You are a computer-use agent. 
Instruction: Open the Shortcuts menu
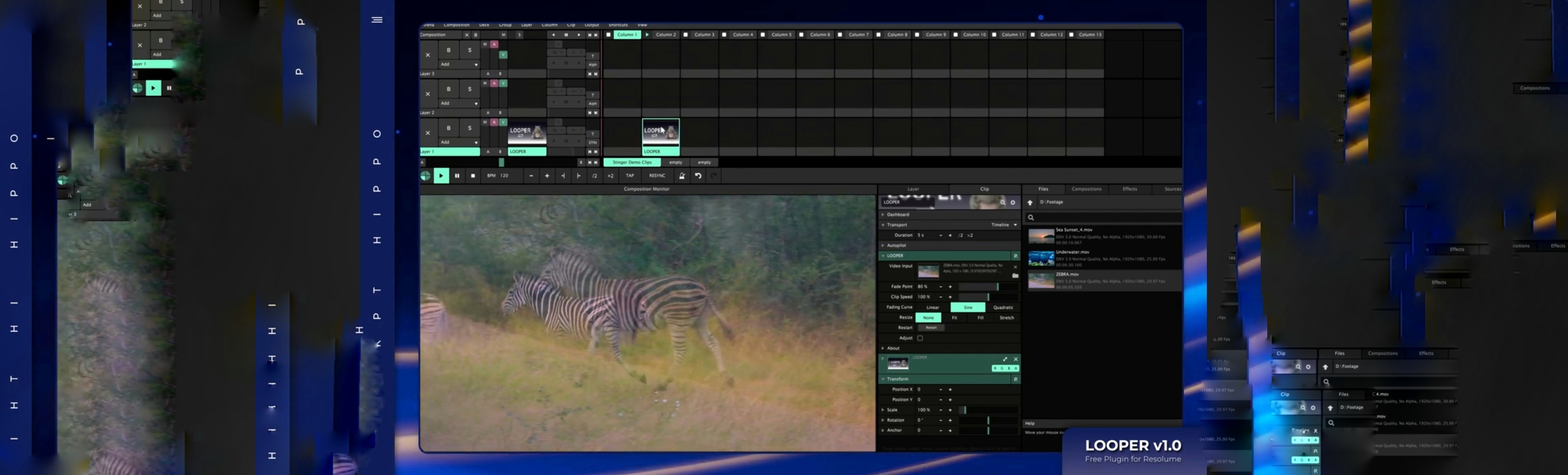tap(618, 25)
